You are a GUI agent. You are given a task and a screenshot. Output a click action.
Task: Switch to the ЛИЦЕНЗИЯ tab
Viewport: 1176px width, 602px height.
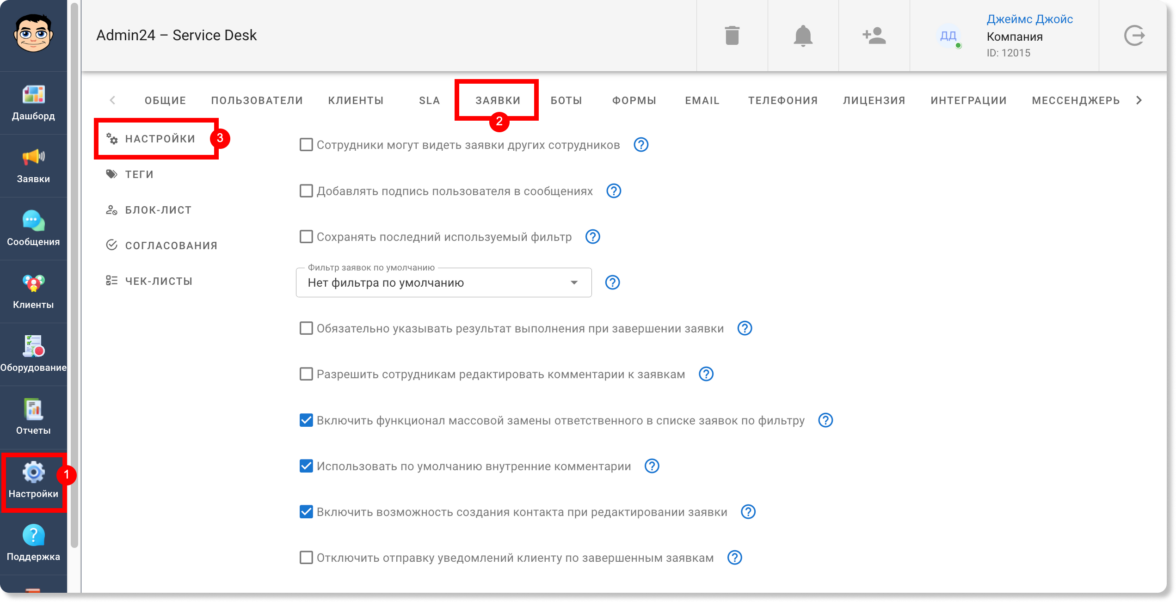point(874,100)
